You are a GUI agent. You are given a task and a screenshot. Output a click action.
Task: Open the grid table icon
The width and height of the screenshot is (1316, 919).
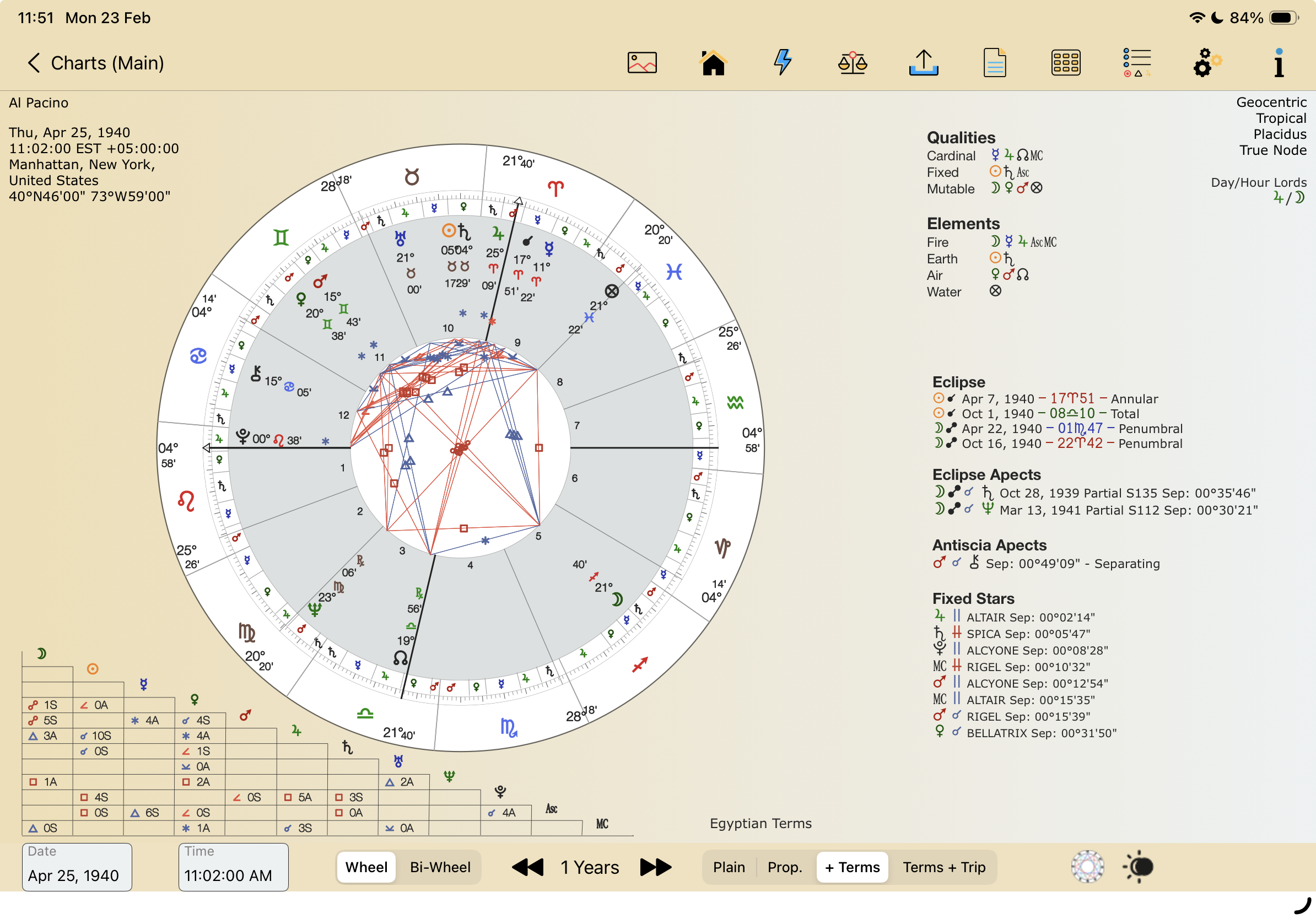pos(1065,62)
